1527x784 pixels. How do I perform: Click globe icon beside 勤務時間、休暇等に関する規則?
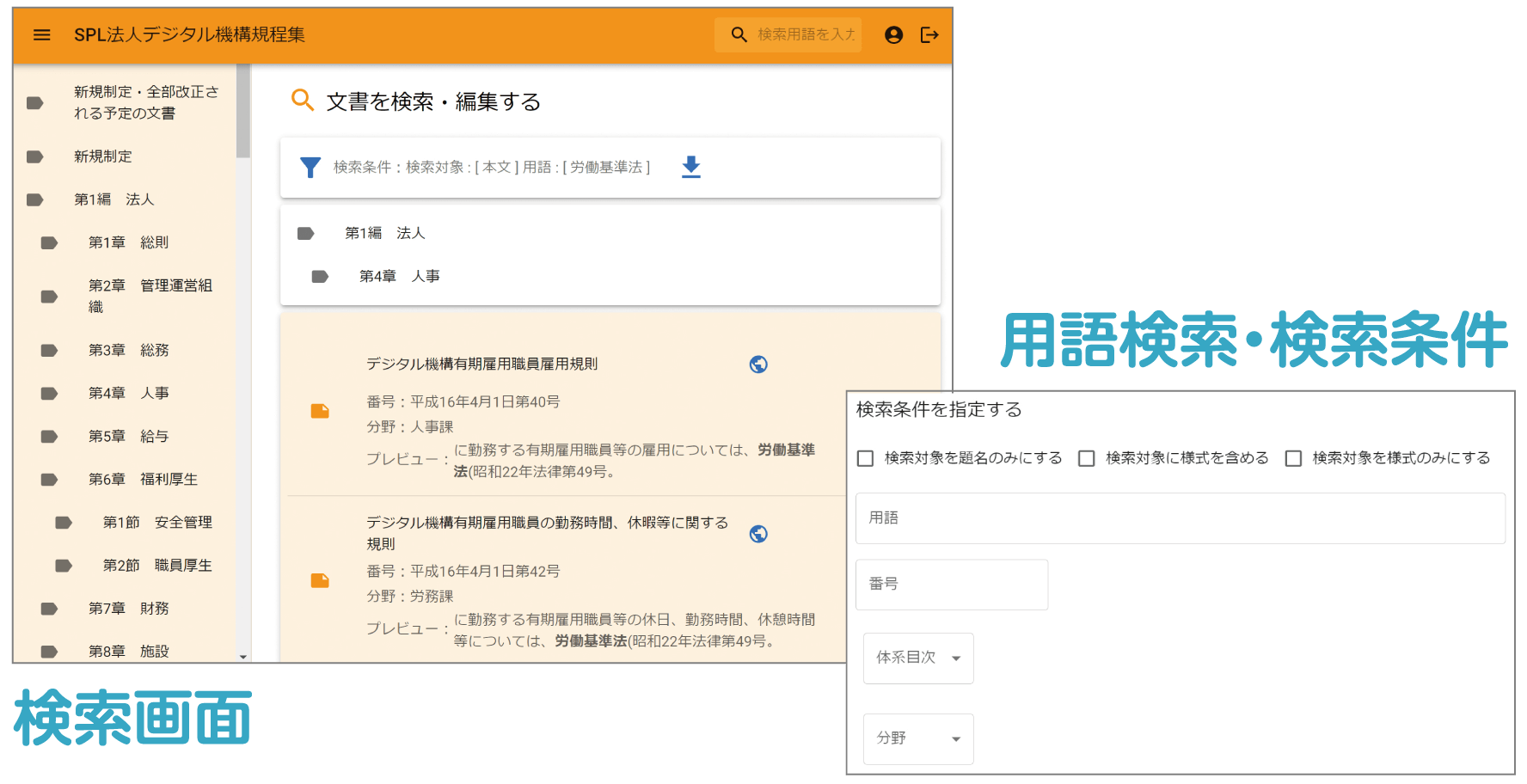coord(757,534)
